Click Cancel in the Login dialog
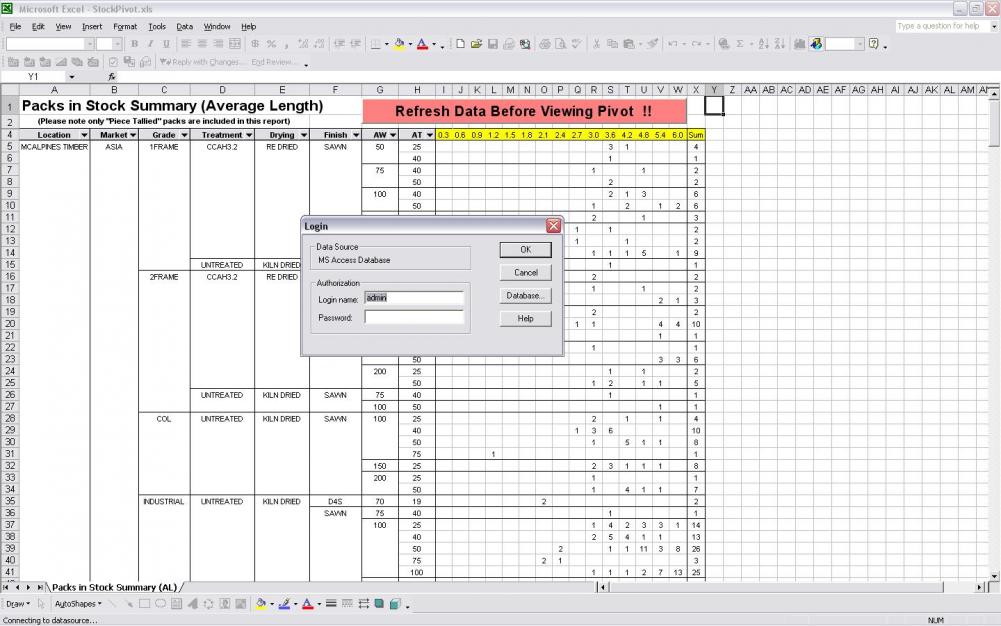Image resolution: width=1001 pixels, height=626 pixels. [x=525, y=272]
